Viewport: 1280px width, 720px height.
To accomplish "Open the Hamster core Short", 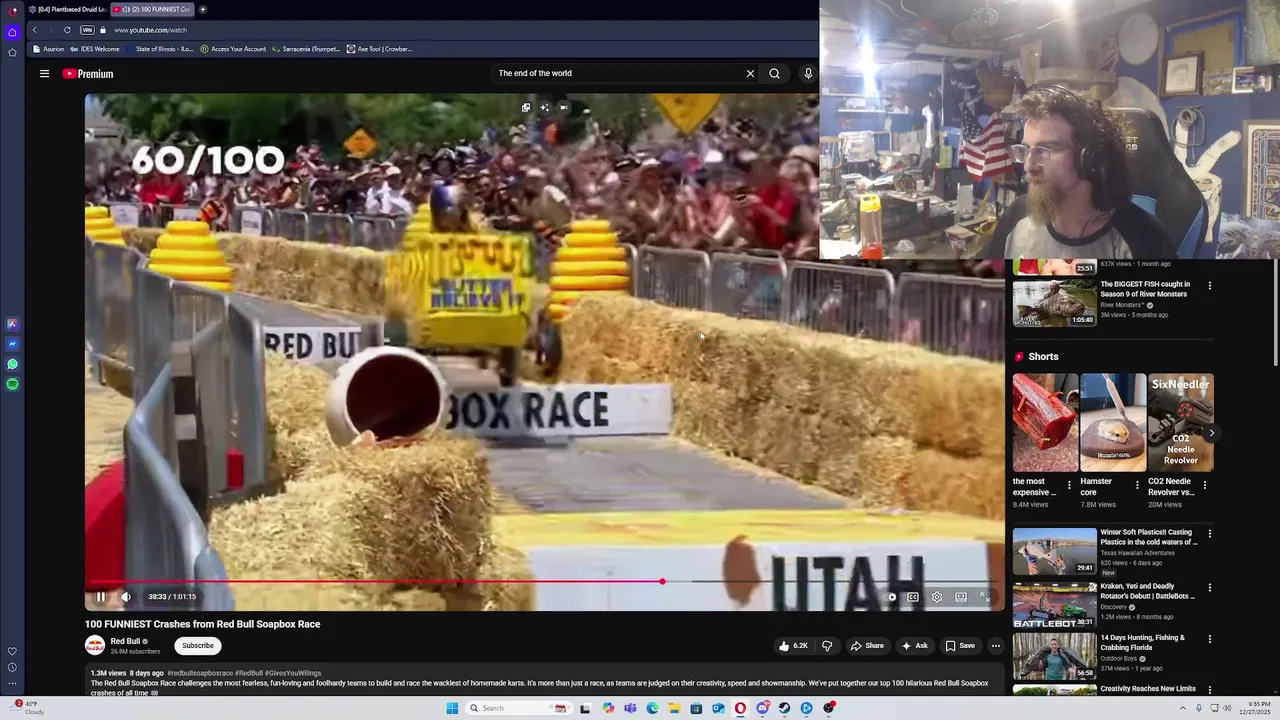I will pos(1113,422).
